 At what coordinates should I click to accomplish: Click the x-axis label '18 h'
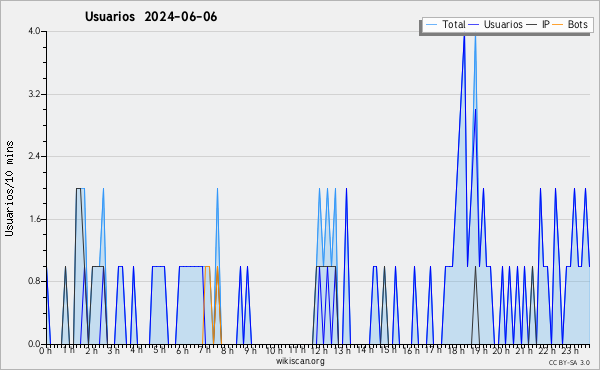click(x=456, y=351)
